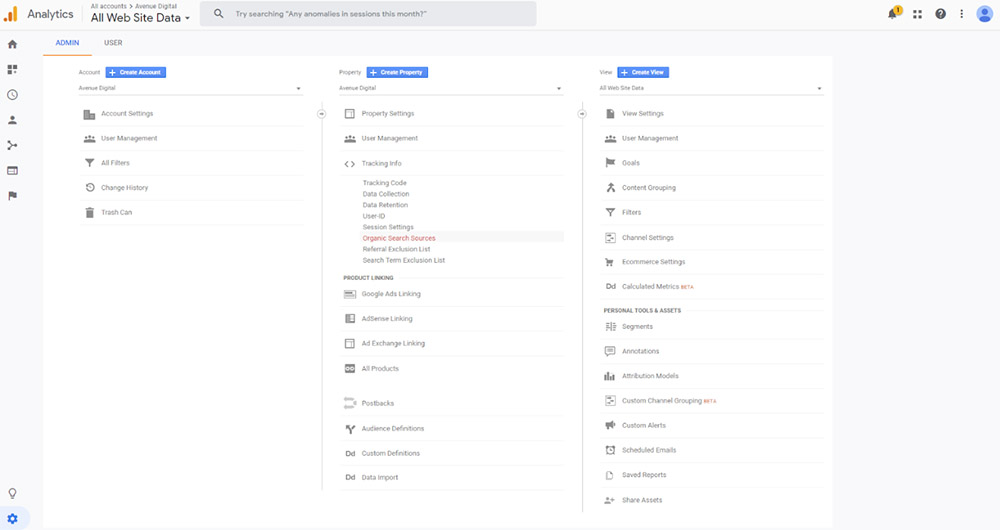
Task: Open the Home icon in left sidebar
Action: (12, 44)
